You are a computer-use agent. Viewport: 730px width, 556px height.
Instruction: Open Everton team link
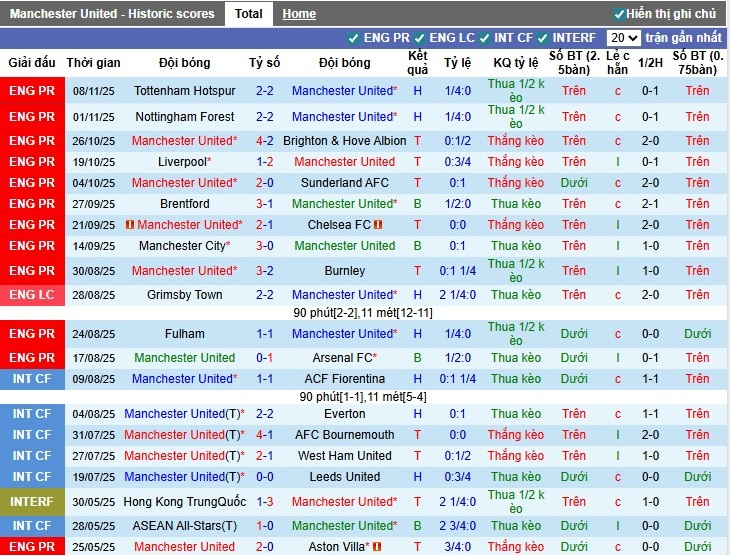tap(345, 414)
